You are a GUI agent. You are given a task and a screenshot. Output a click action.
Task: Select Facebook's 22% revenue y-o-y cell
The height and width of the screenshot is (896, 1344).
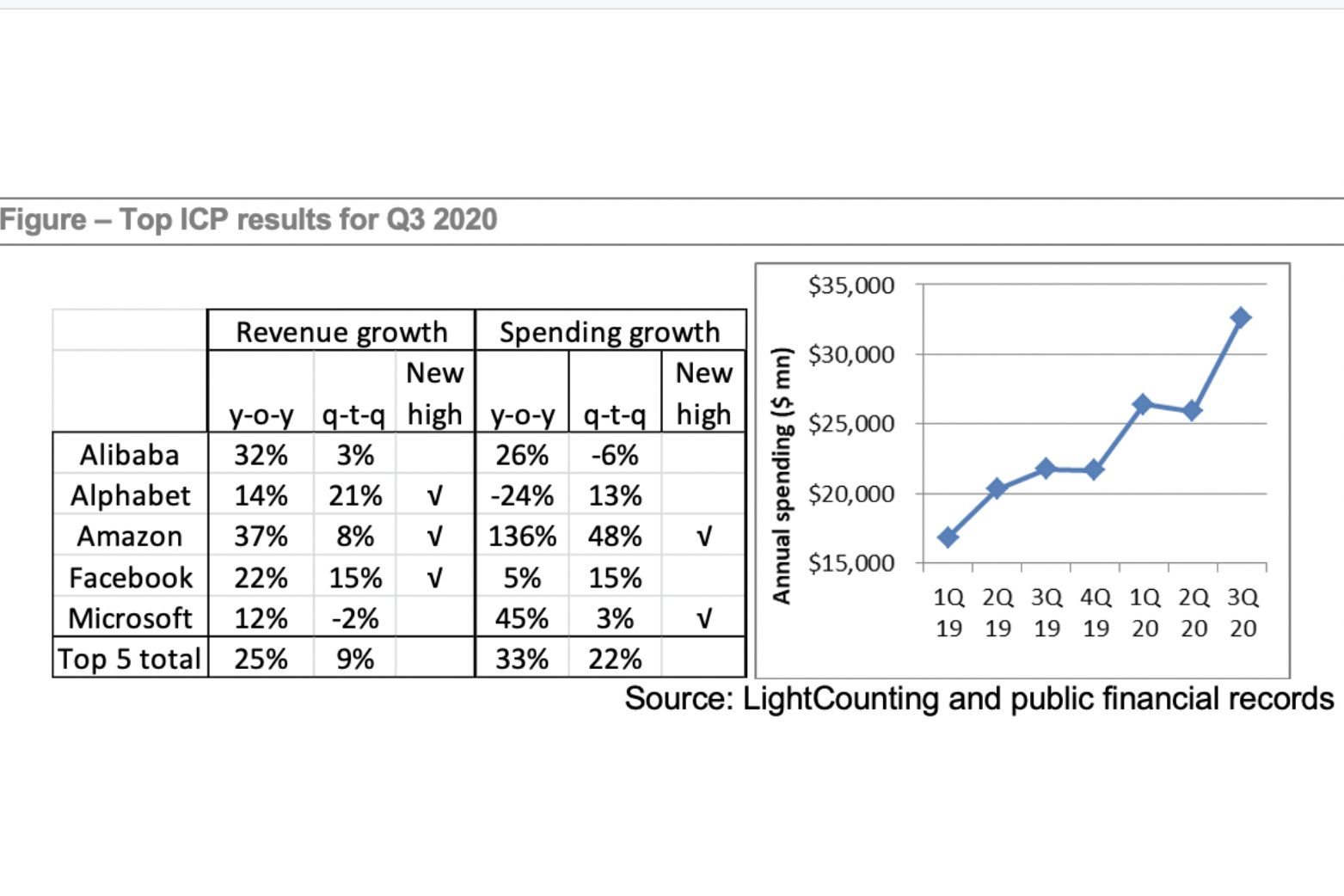click(x=261, y=577)
